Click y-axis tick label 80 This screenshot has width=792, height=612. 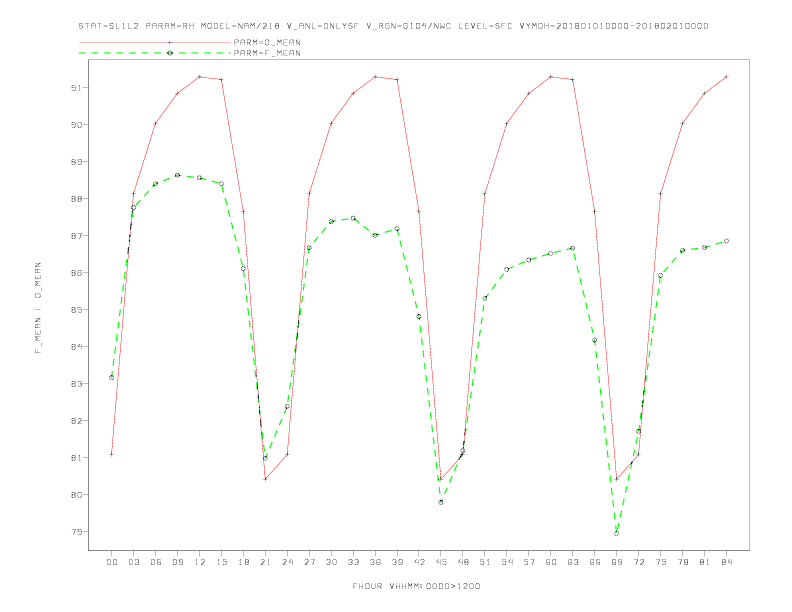(76, 495)
